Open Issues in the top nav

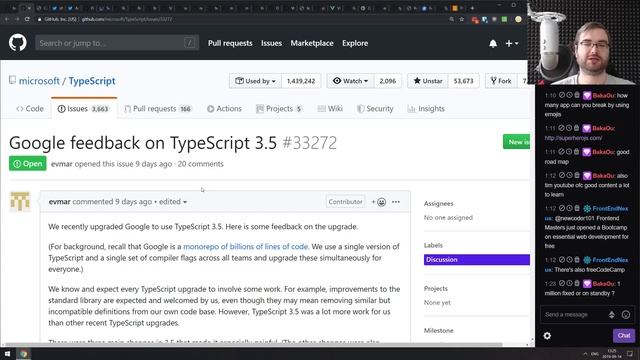271,43
